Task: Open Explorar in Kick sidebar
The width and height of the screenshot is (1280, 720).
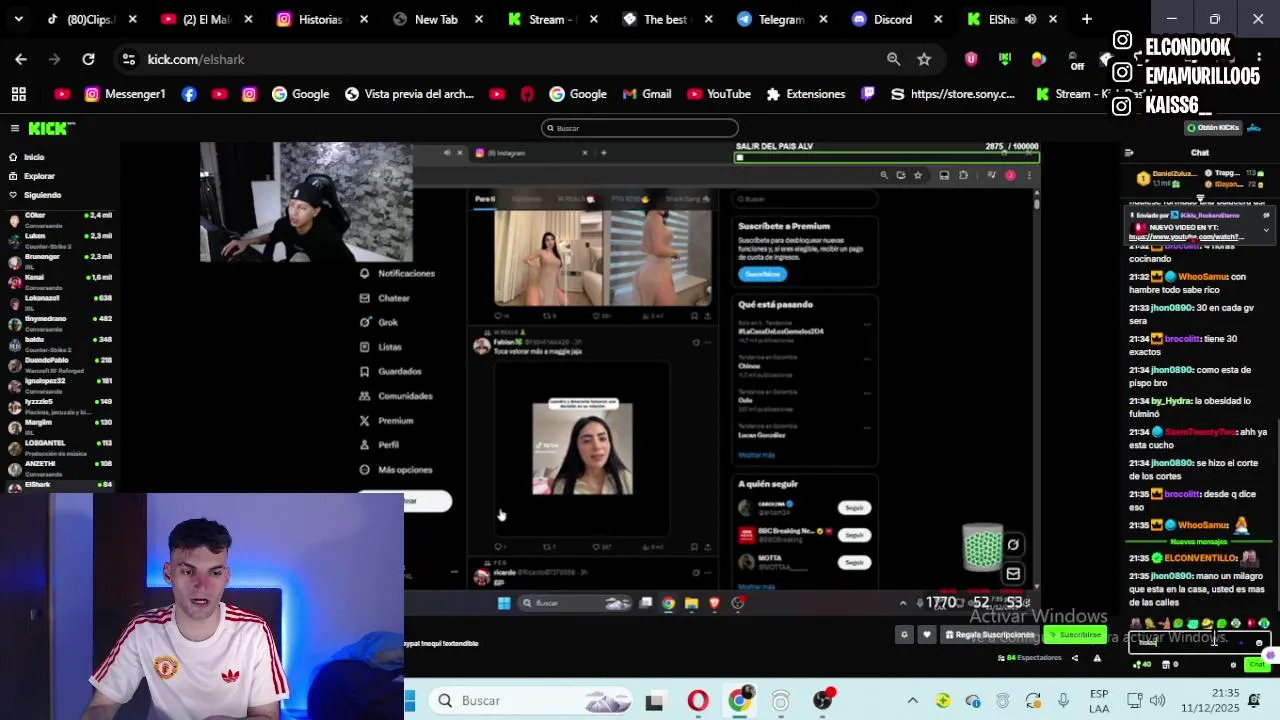Action: click(39, 176)
